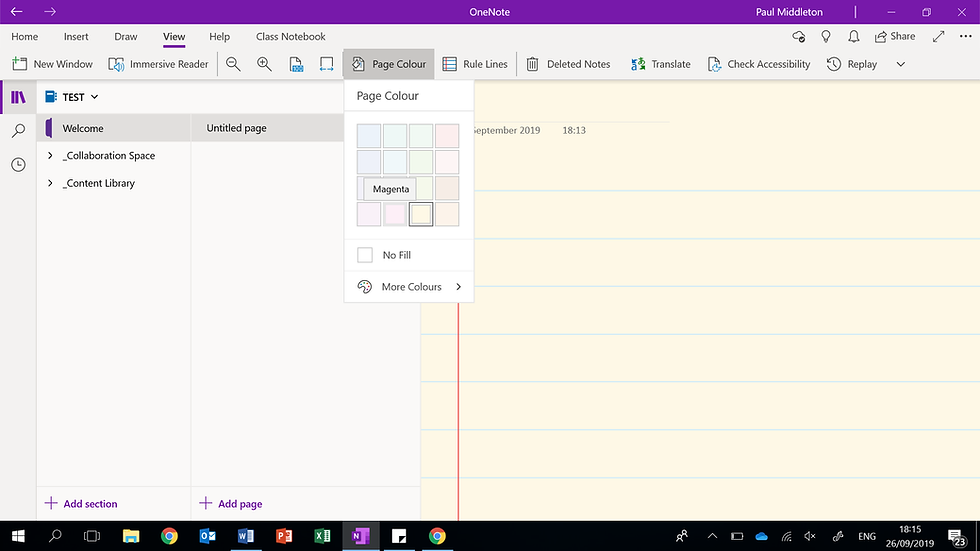Open recent notes clock icon
The width and height of the screenshot is (980, 551).
(18, 164)
